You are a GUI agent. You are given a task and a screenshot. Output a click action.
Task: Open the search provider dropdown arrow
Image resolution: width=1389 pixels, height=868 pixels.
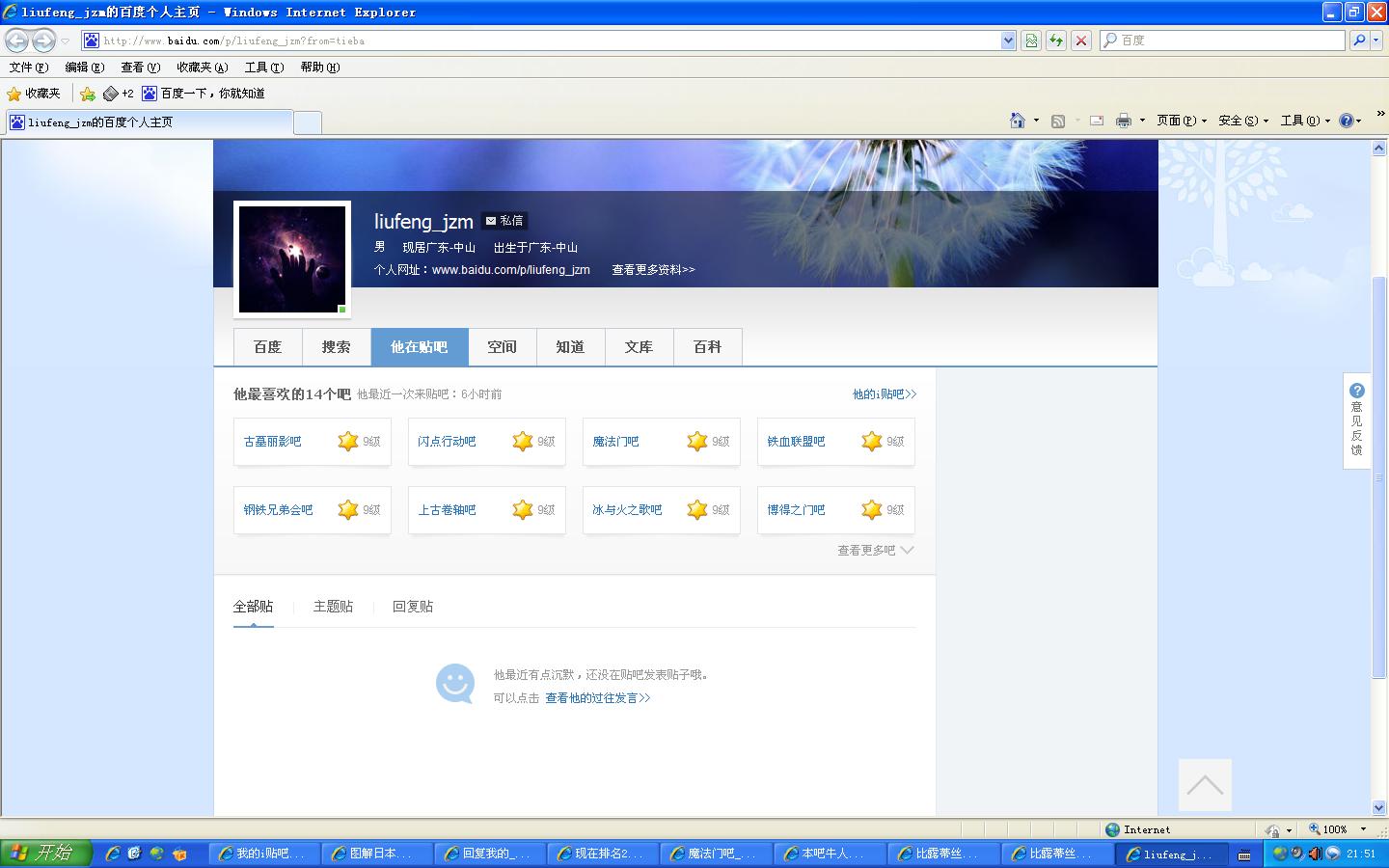1376,41
